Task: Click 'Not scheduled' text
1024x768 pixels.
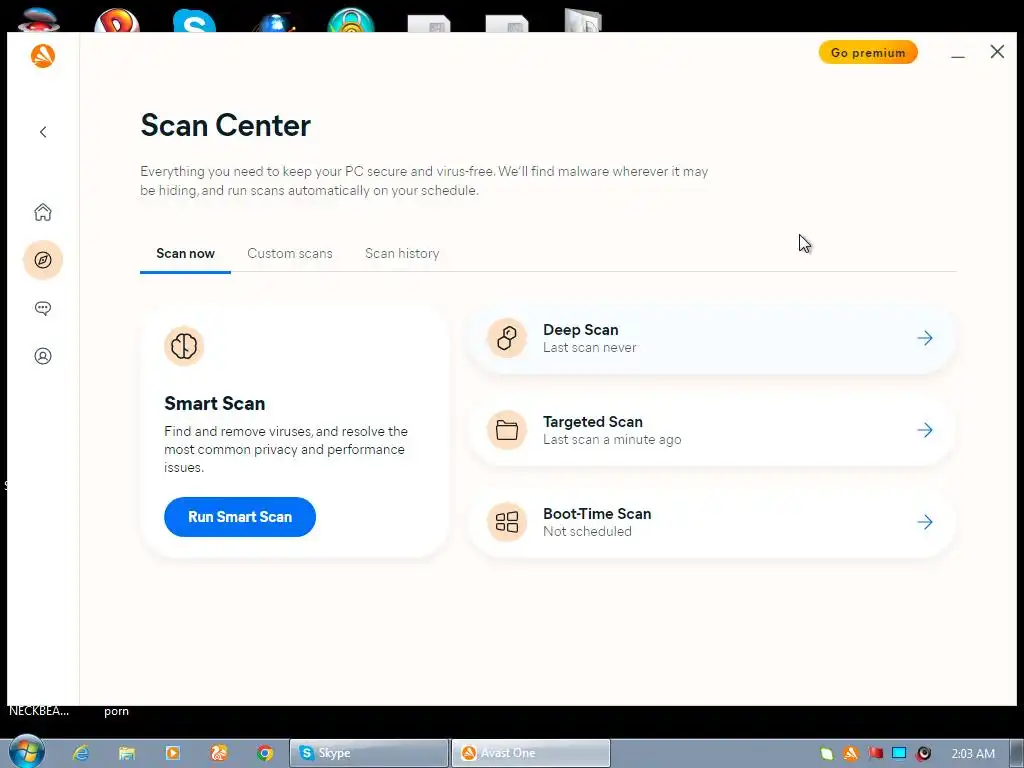Action: (x=587, y=532)
